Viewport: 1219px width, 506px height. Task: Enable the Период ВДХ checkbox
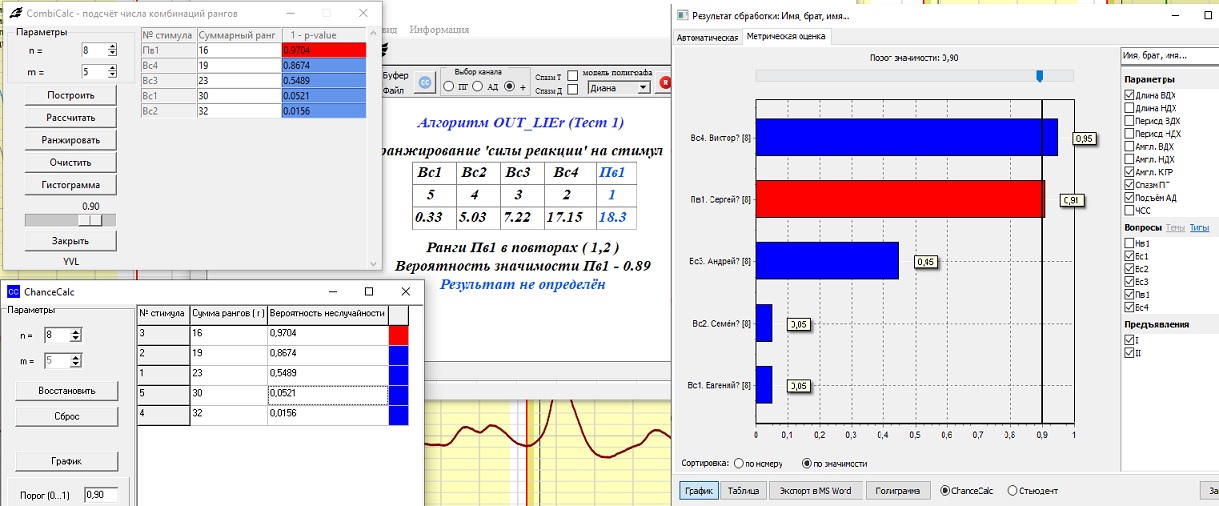coord(1130,121)
